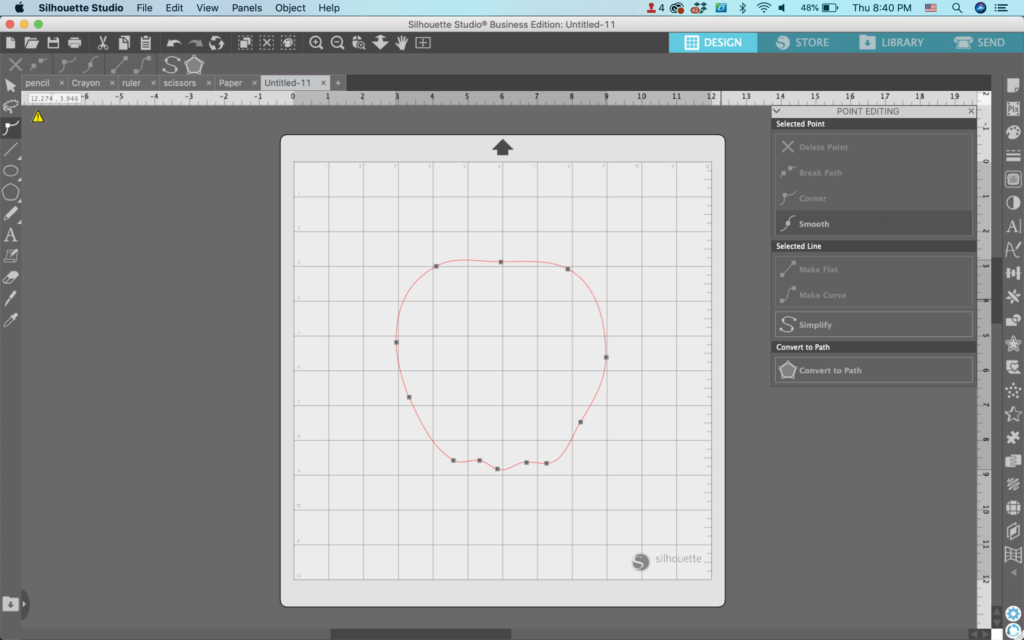The width and height of the screenshot is (1024, 640).
Task: Save the document with the floppy disk icon
Action: 53,43
